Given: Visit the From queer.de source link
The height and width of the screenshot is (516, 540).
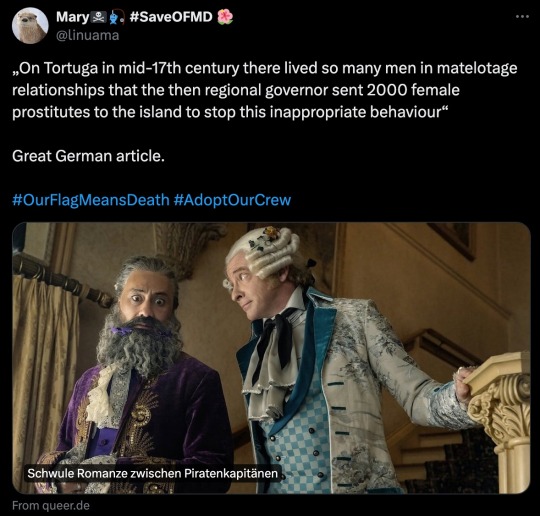Looking at the screenshot, I should pyautogui.click(x=51, y=505).
